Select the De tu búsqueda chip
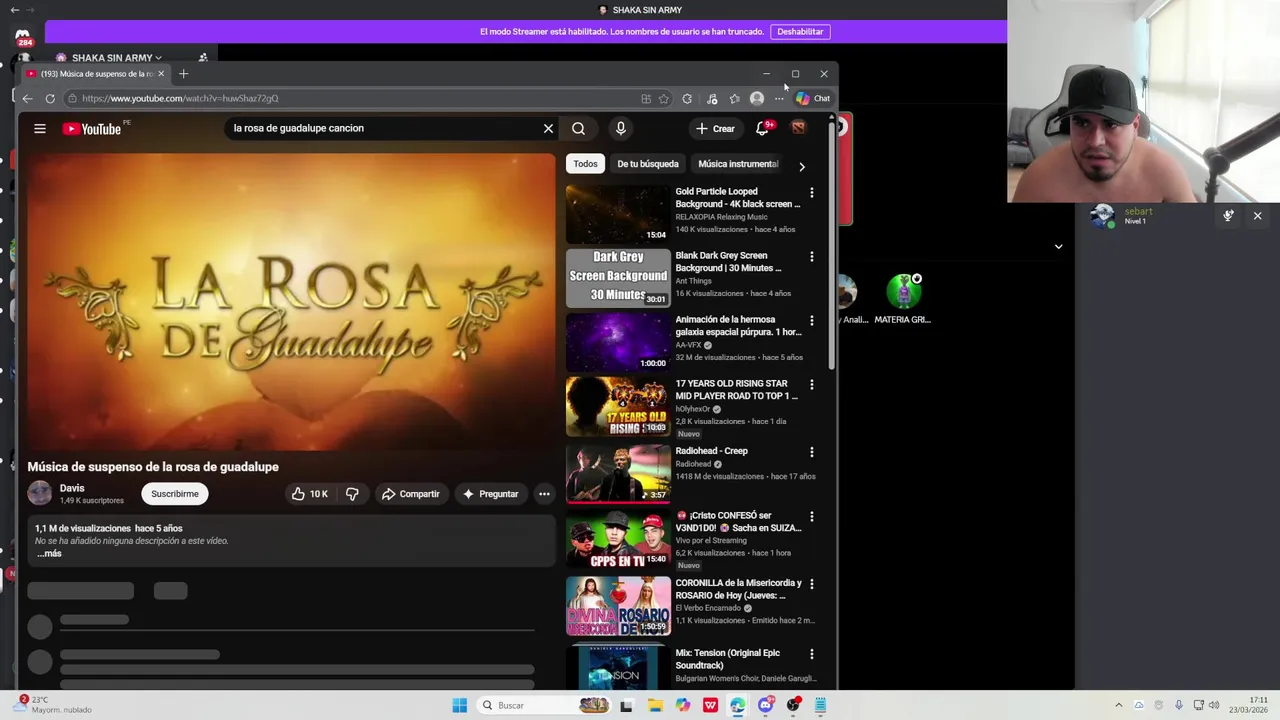Viewport: 1280px width, 720px height. 648,164
